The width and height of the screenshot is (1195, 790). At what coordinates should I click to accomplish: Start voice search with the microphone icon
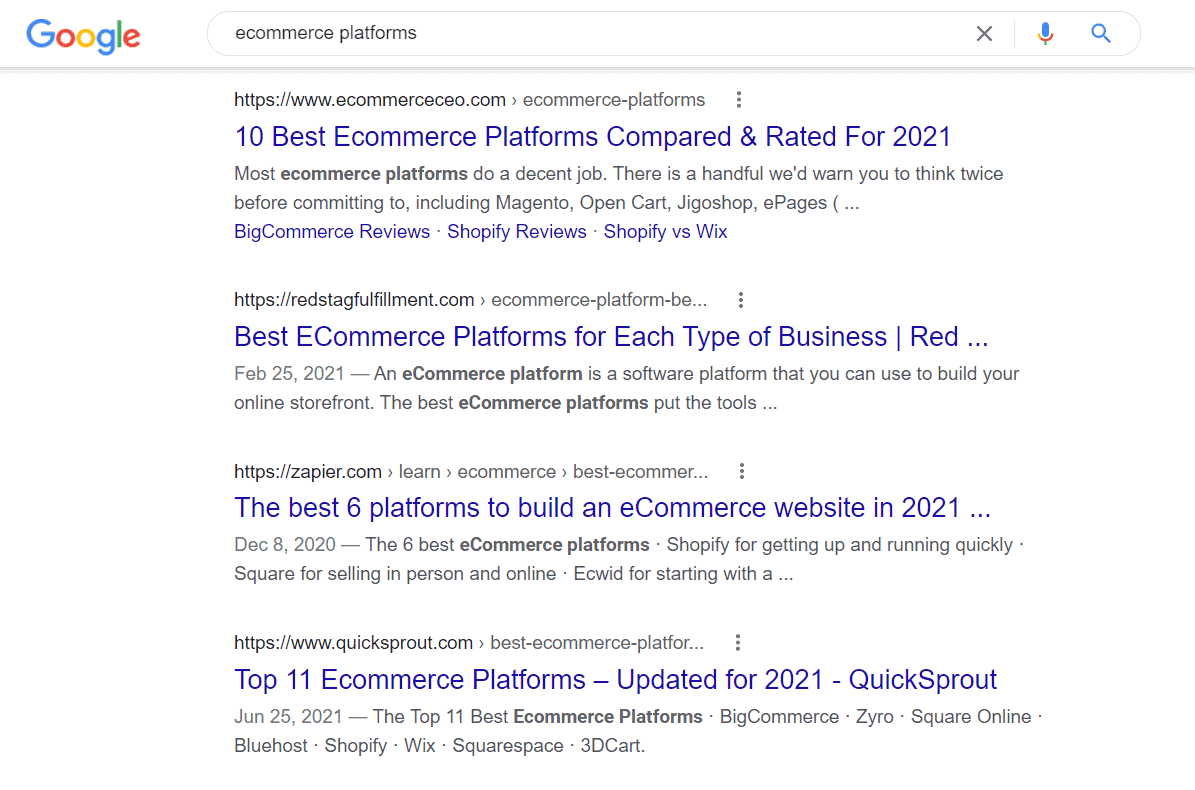(x=1045, y=34)
